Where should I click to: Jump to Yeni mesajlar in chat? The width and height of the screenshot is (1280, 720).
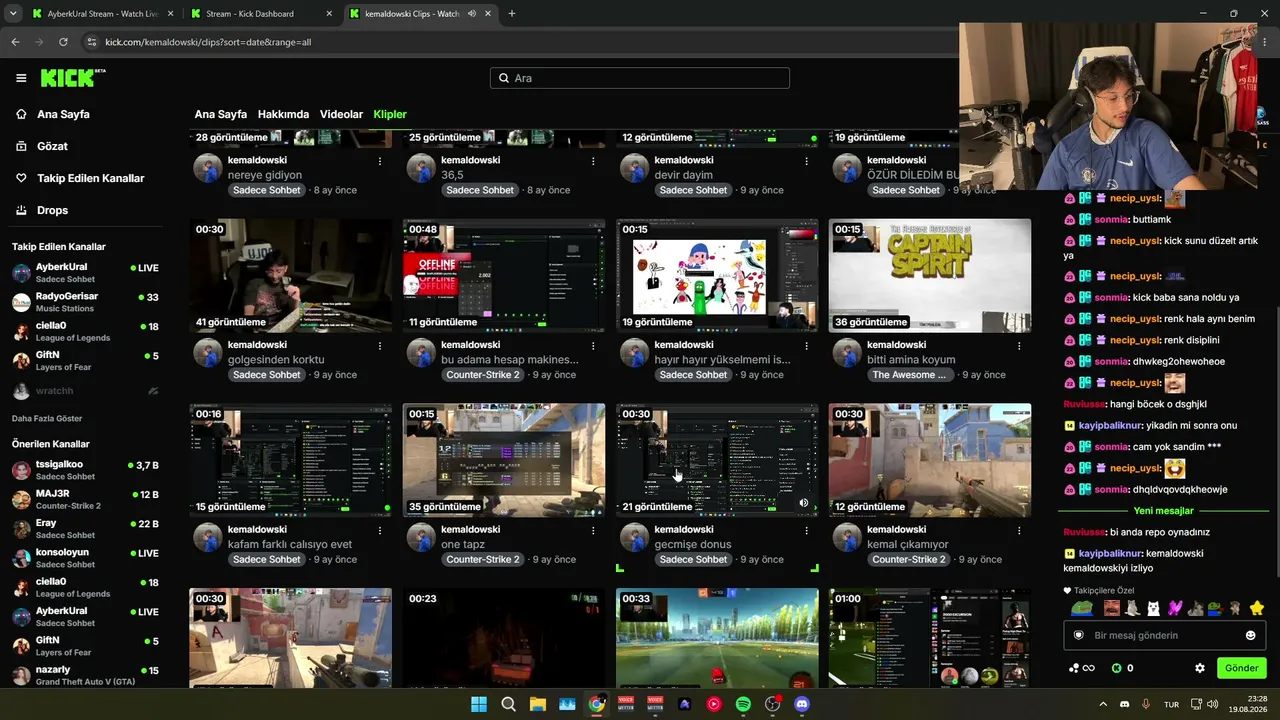(1163, 511)
